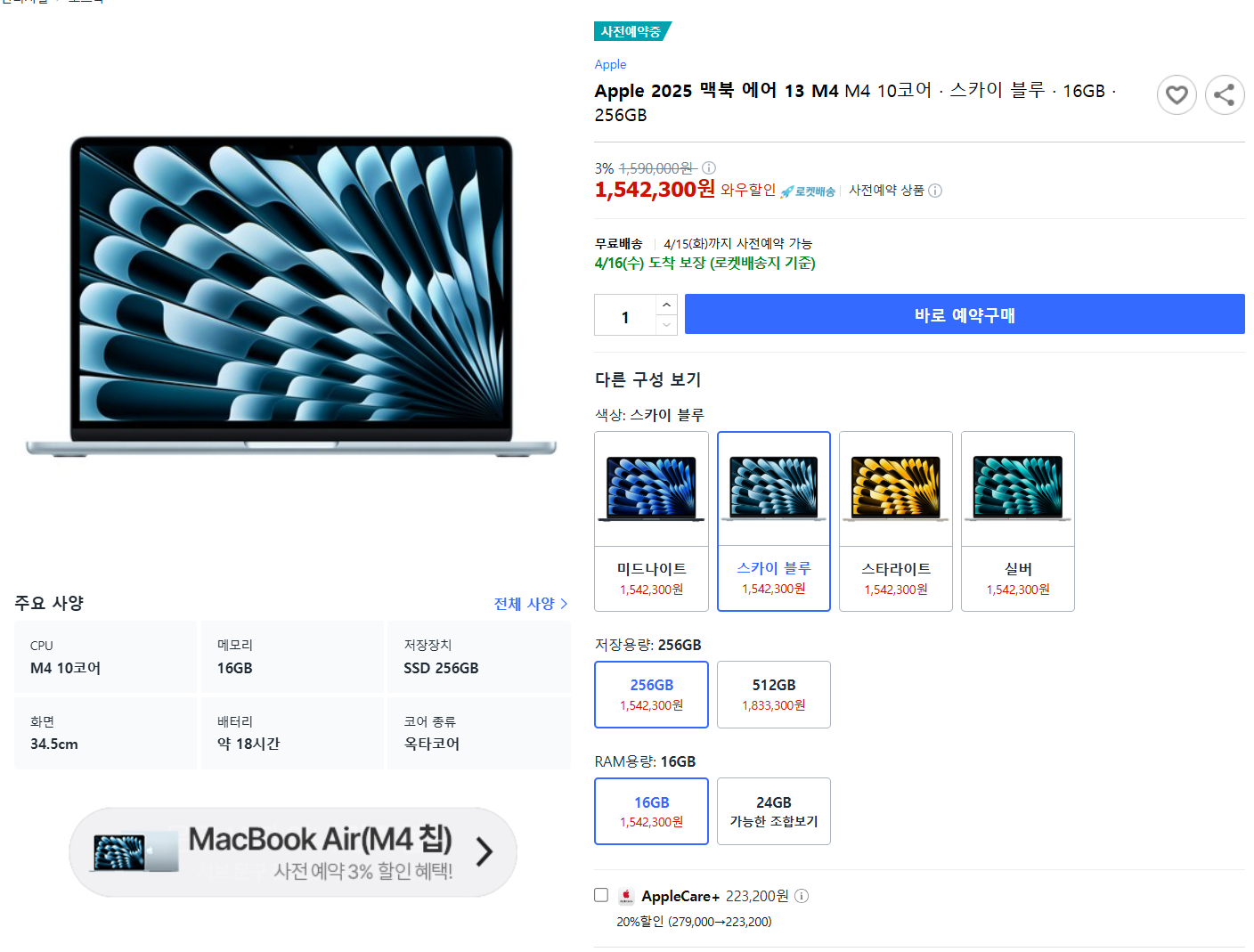Image resolution: width=1254 pixels, height=952 pixels.
Task: Choose the 스타라이트 color option
Action: 896,522
